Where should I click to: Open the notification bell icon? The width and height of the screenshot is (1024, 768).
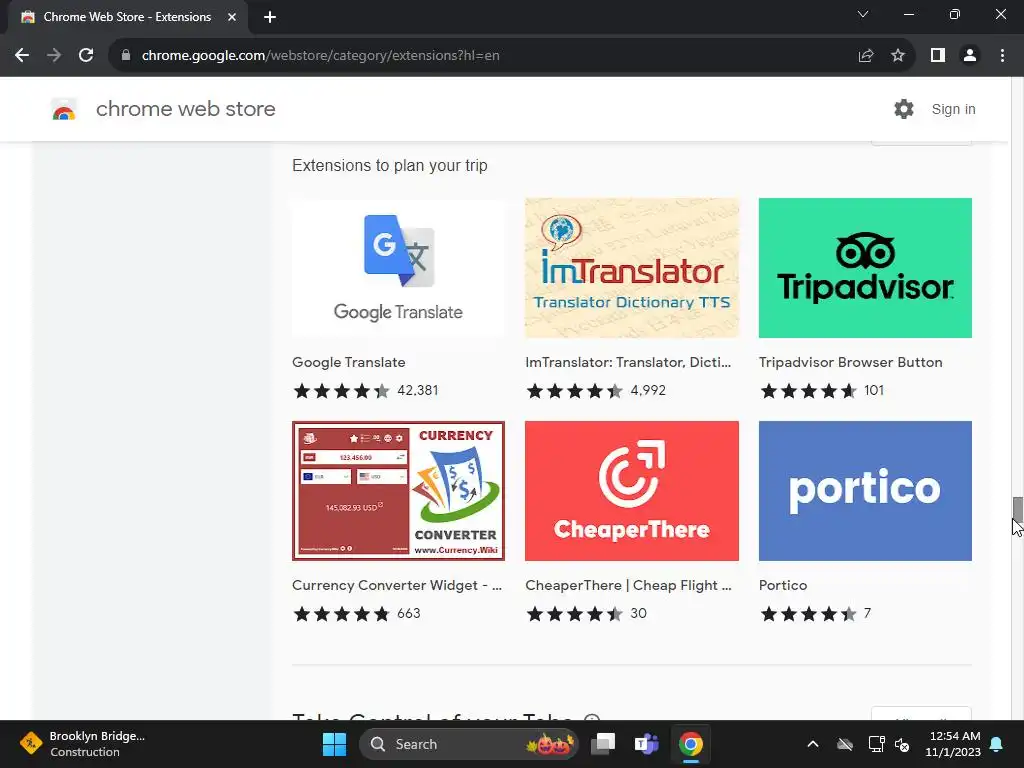(997, 744)
